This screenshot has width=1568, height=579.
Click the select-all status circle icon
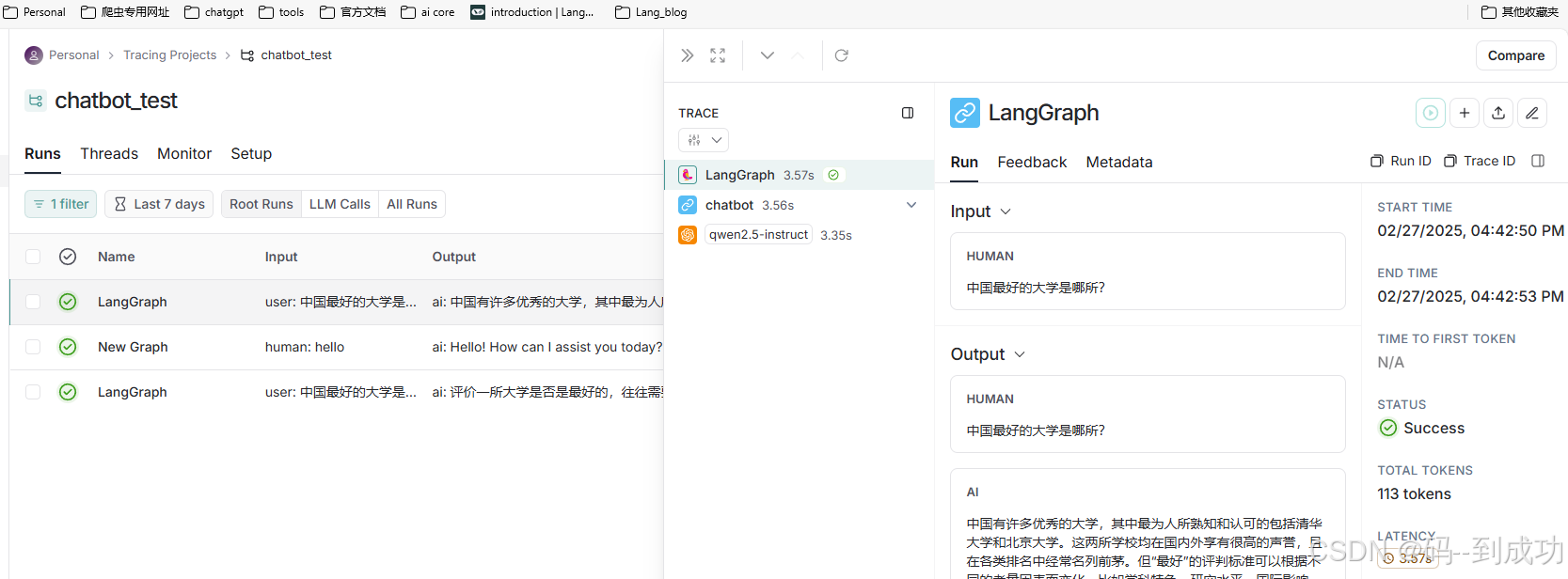68,257
